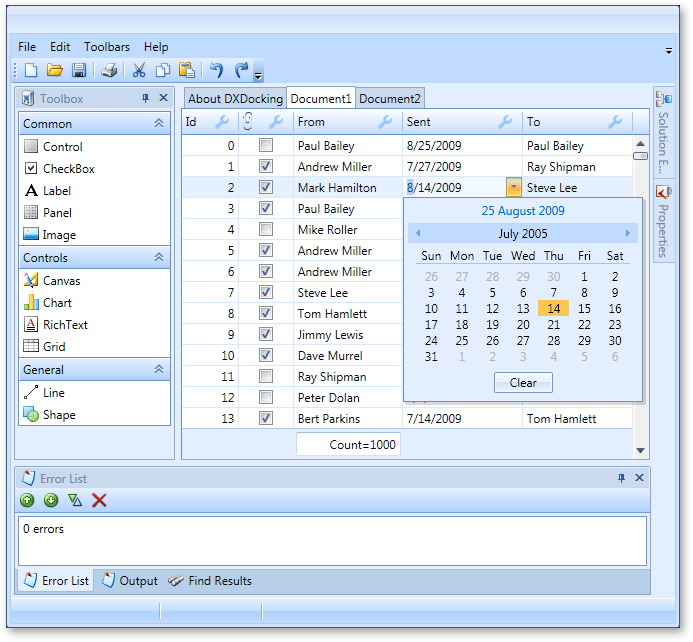Click the Clear button in calendar
This screenshot has height=642, width=693.
coord(523,383)
